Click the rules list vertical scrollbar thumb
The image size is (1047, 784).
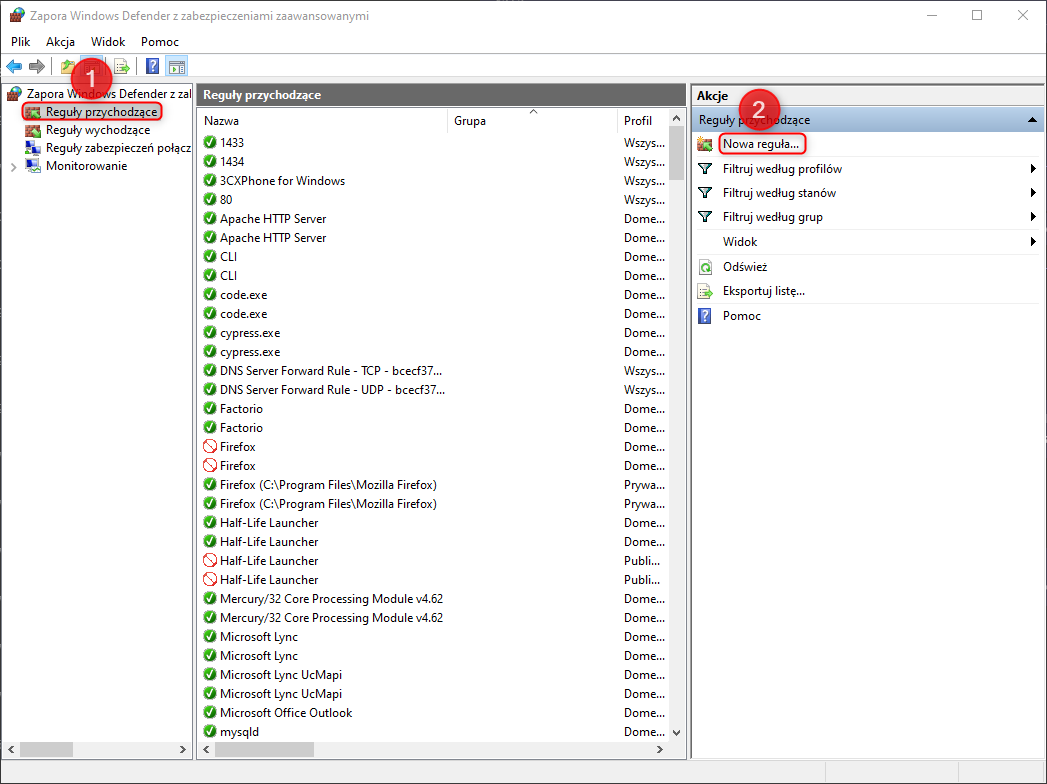click(676, 153)
